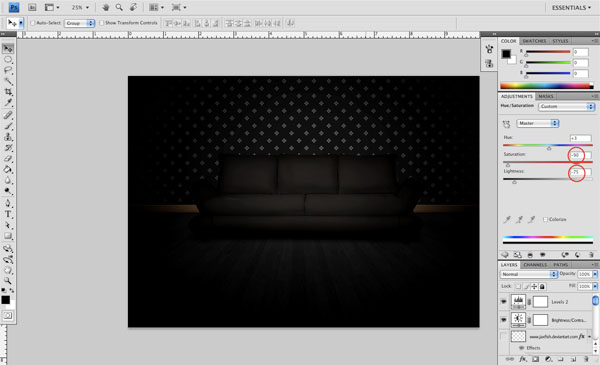This screenshot has width=600, height=365.
Task: Click the Saturation value field
Action: click(x=580, y=155)
